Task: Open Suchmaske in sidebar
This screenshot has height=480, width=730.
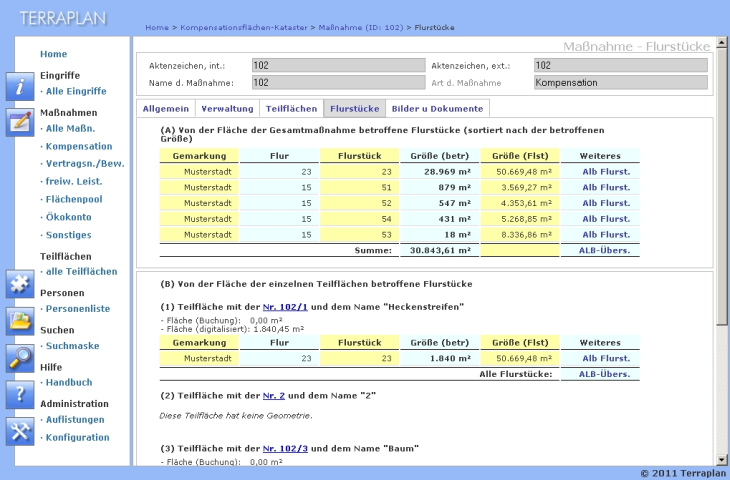Action: tap(72, 346)
